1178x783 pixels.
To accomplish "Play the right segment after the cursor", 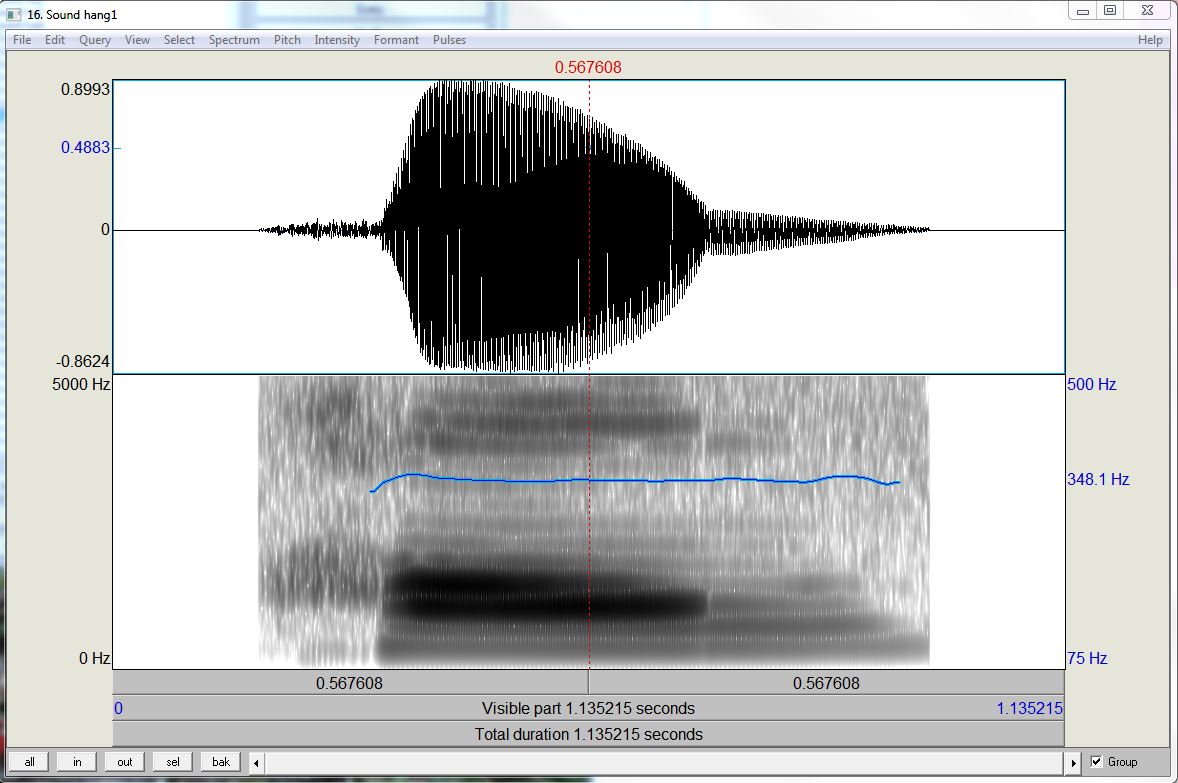I will pyautogui.click(x=826, y=683).
